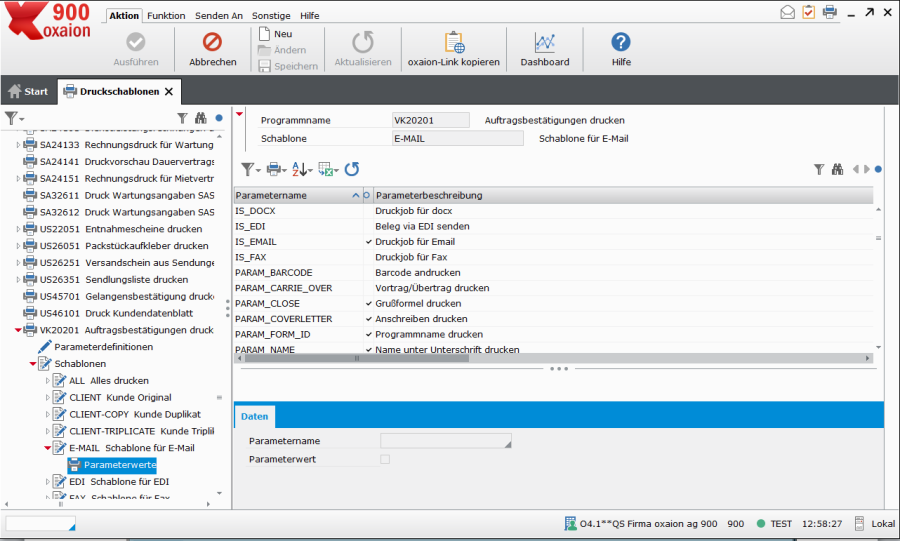Click the table reload arrow icon

pyautogui.click(x=352, y=169)
